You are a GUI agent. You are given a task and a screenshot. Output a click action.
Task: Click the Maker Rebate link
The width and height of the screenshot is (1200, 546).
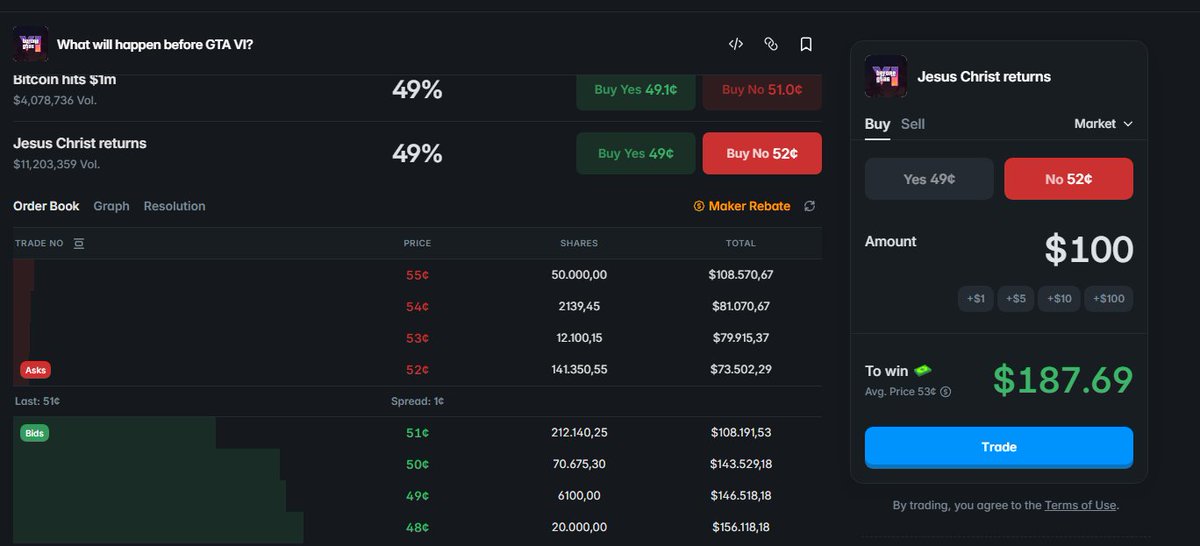point(742,206)
